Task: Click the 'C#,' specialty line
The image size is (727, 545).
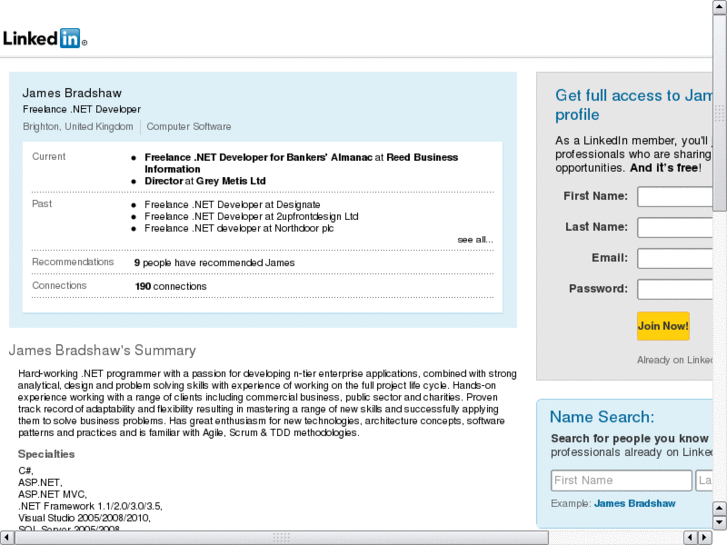Action: (26, 471)
